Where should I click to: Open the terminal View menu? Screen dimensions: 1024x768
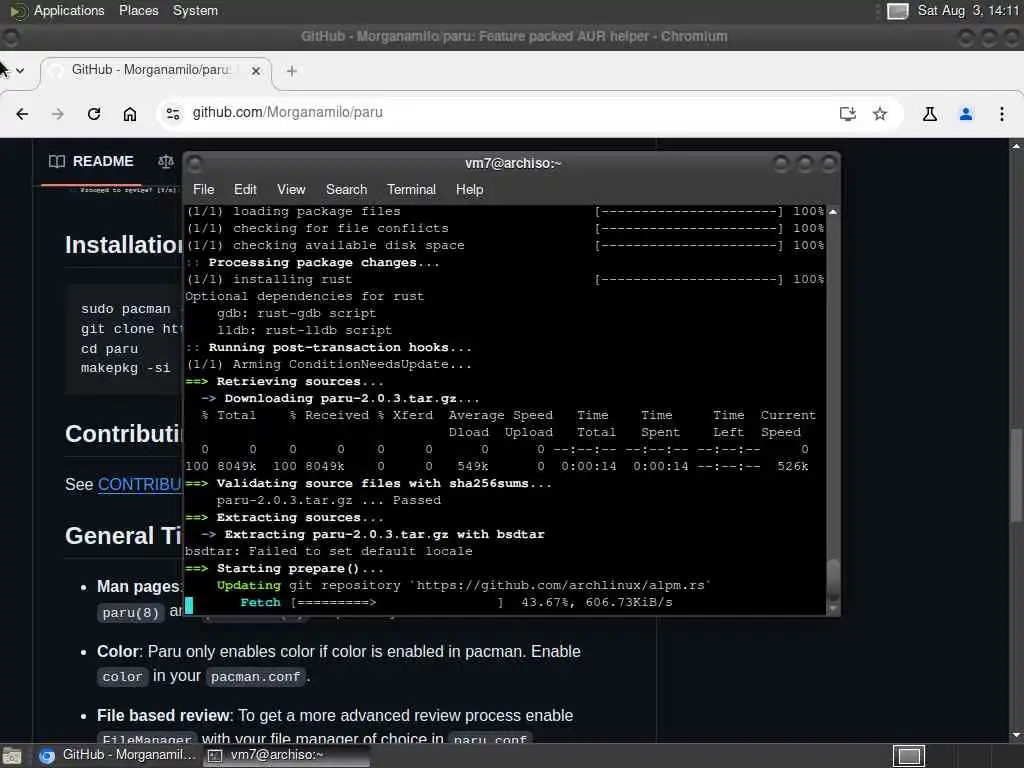tap(291, 189)
